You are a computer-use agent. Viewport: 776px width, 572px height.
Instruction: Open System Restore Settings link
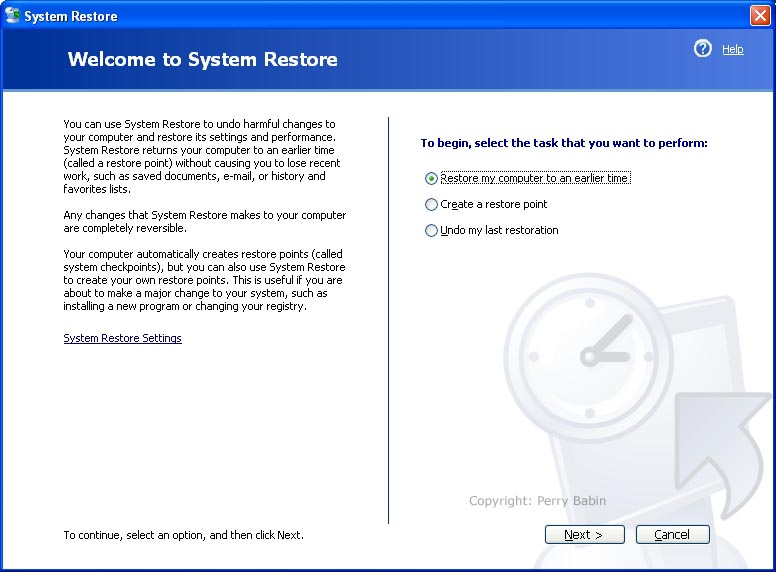[x=122, y=338]
